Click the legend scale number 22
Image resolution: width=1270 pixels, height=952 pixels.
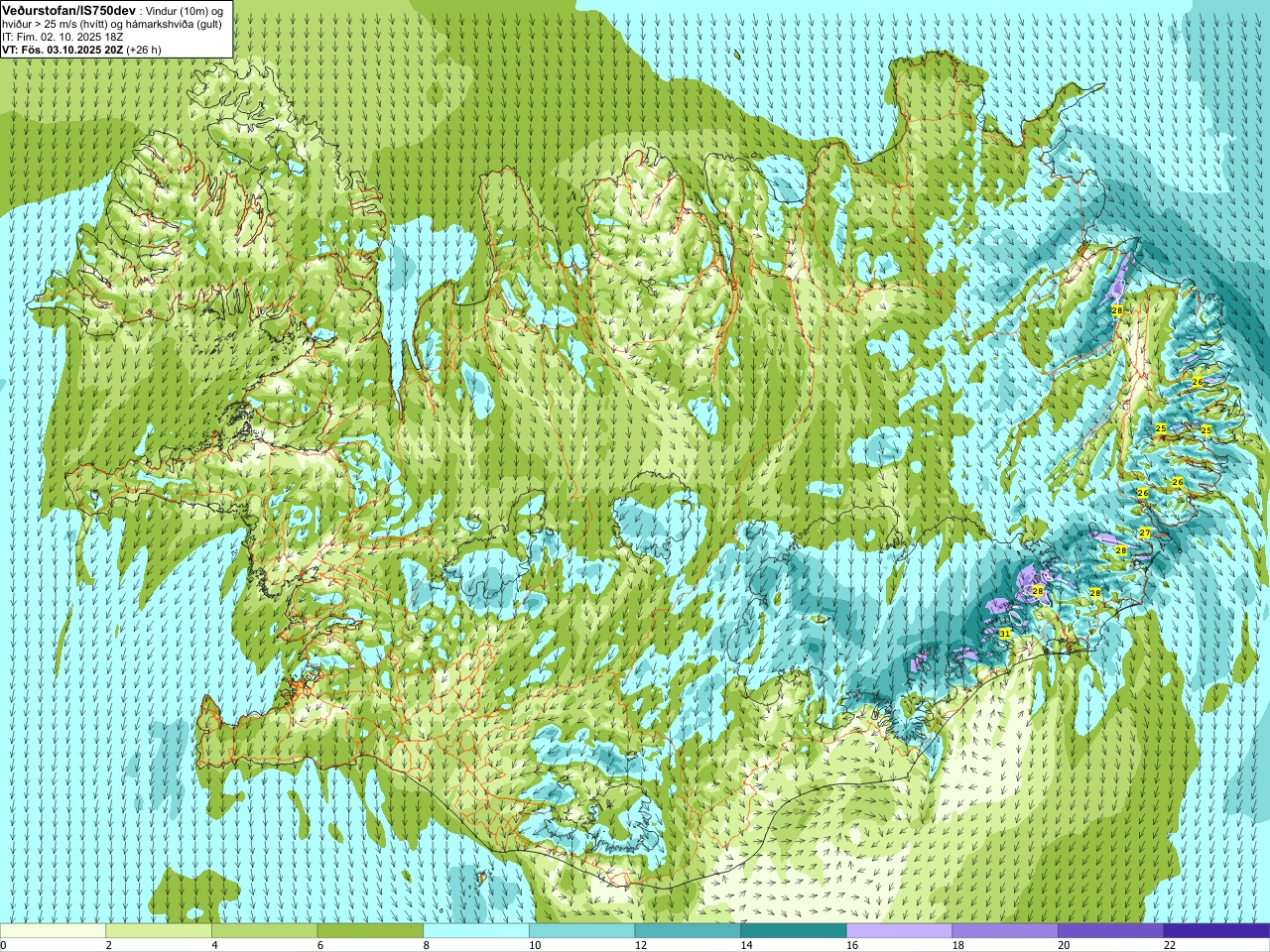(x=1170, y=945)
